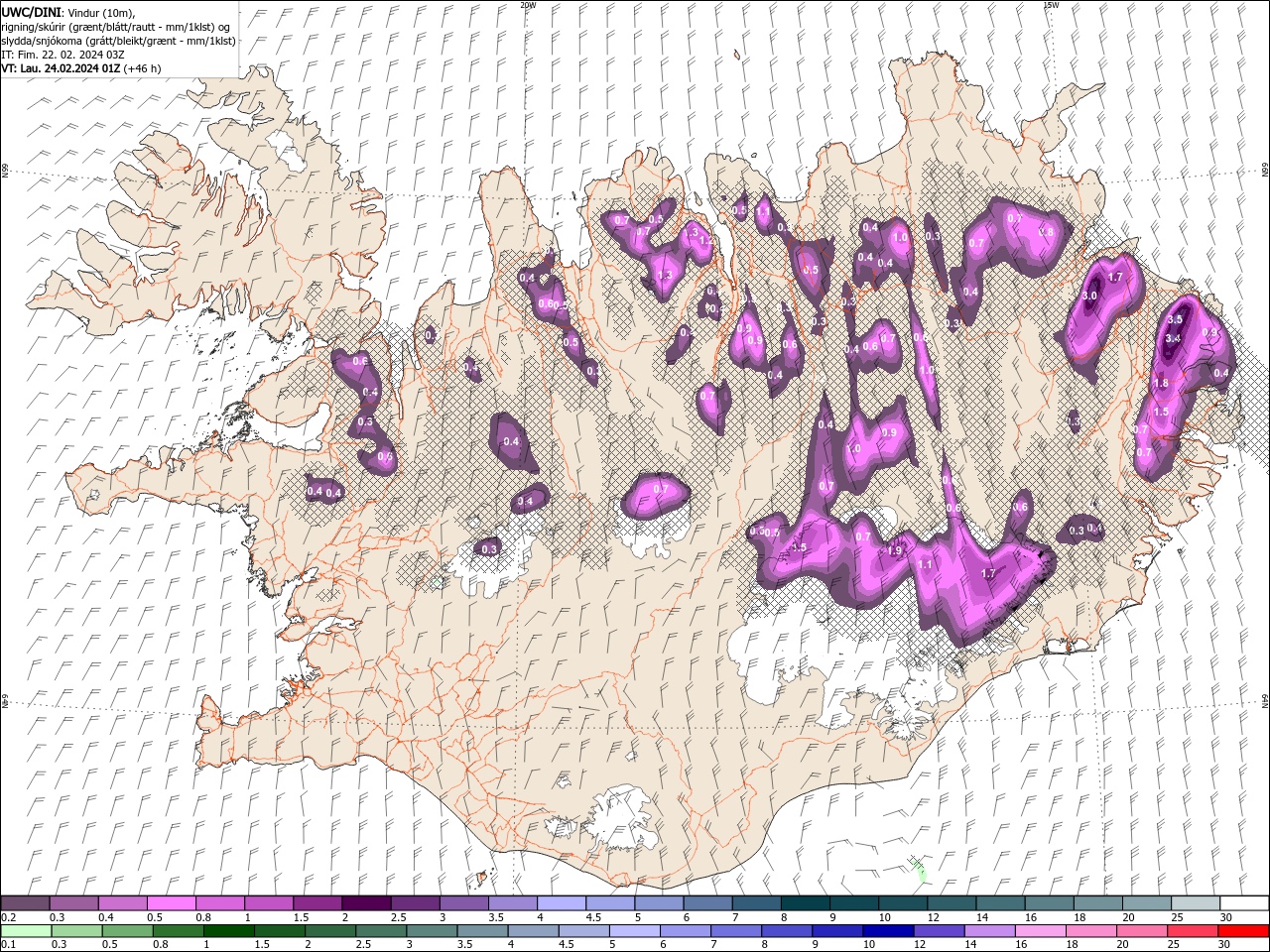Click the small green rain patch offshore southeast

click(920, 871)
